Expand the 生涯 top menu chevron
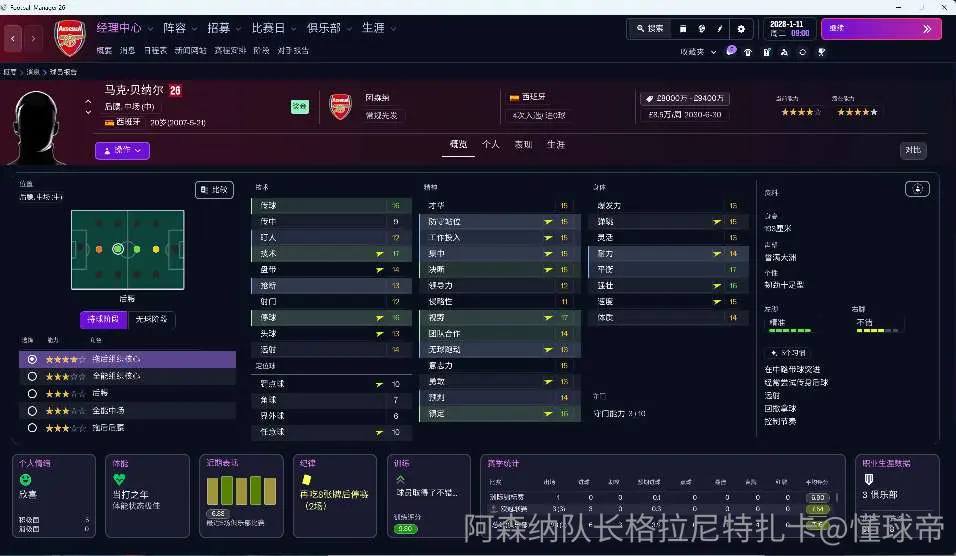This screenshot has width=956, height=556. coord(393,29)
